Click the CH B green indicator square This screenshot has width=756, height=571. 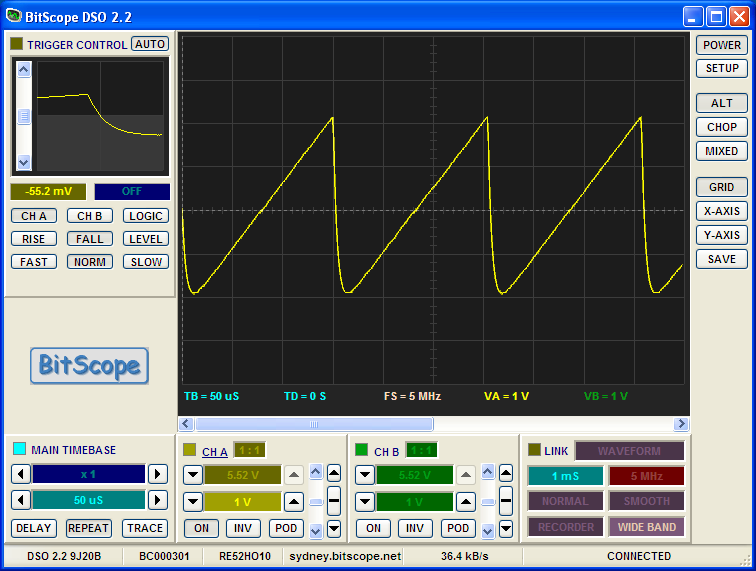click(361, 449)
